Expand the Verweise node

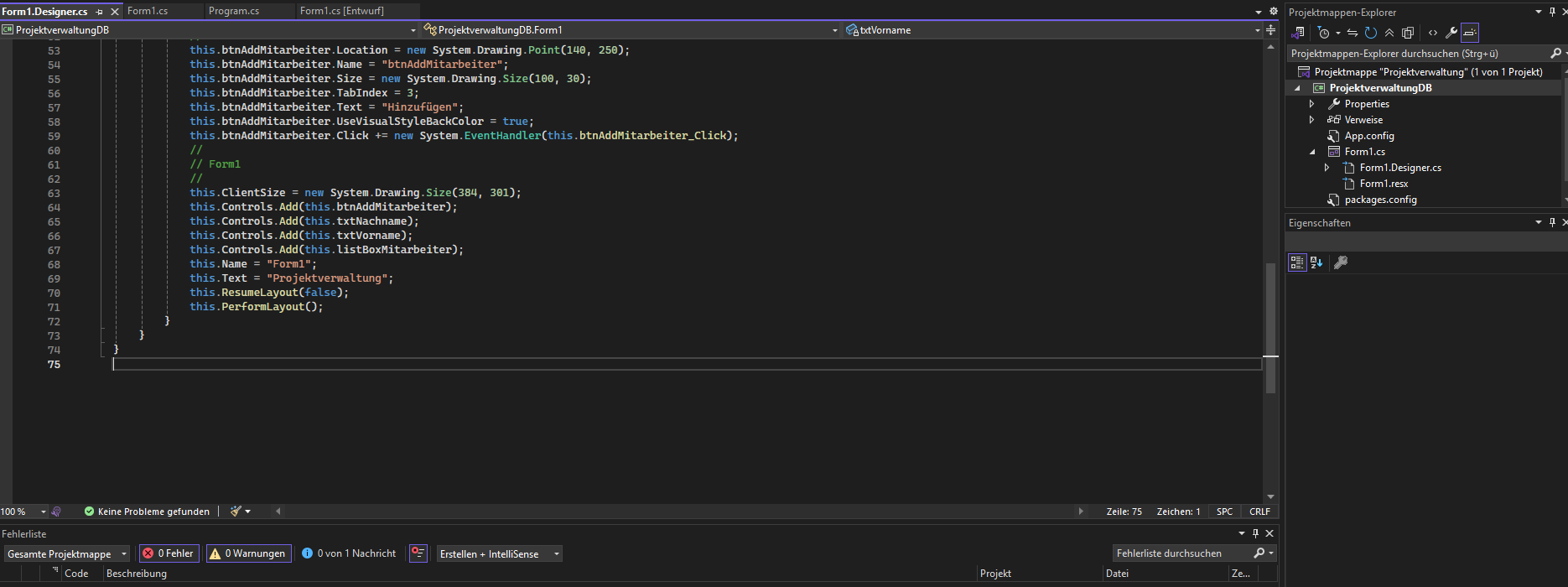(x=1312, y=120)
